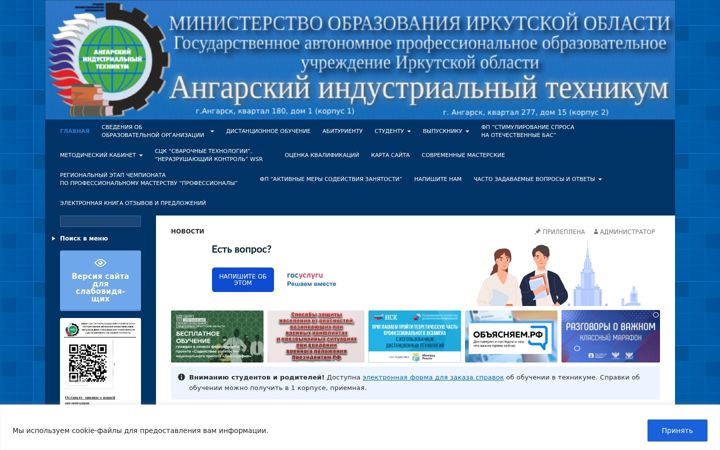Click the Решаем вместе text
720x450 pixels.
click(311, 284)
